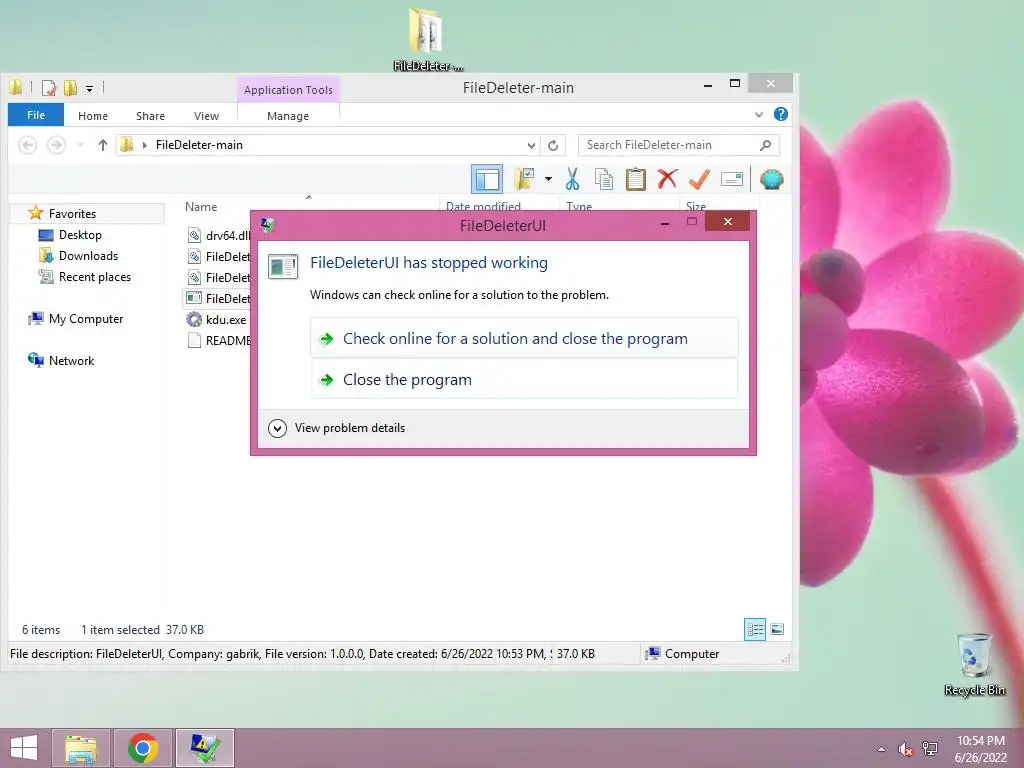Click the blue Help question mark icon
This screenshot has width=1024, height=768.
click(780, 114)
